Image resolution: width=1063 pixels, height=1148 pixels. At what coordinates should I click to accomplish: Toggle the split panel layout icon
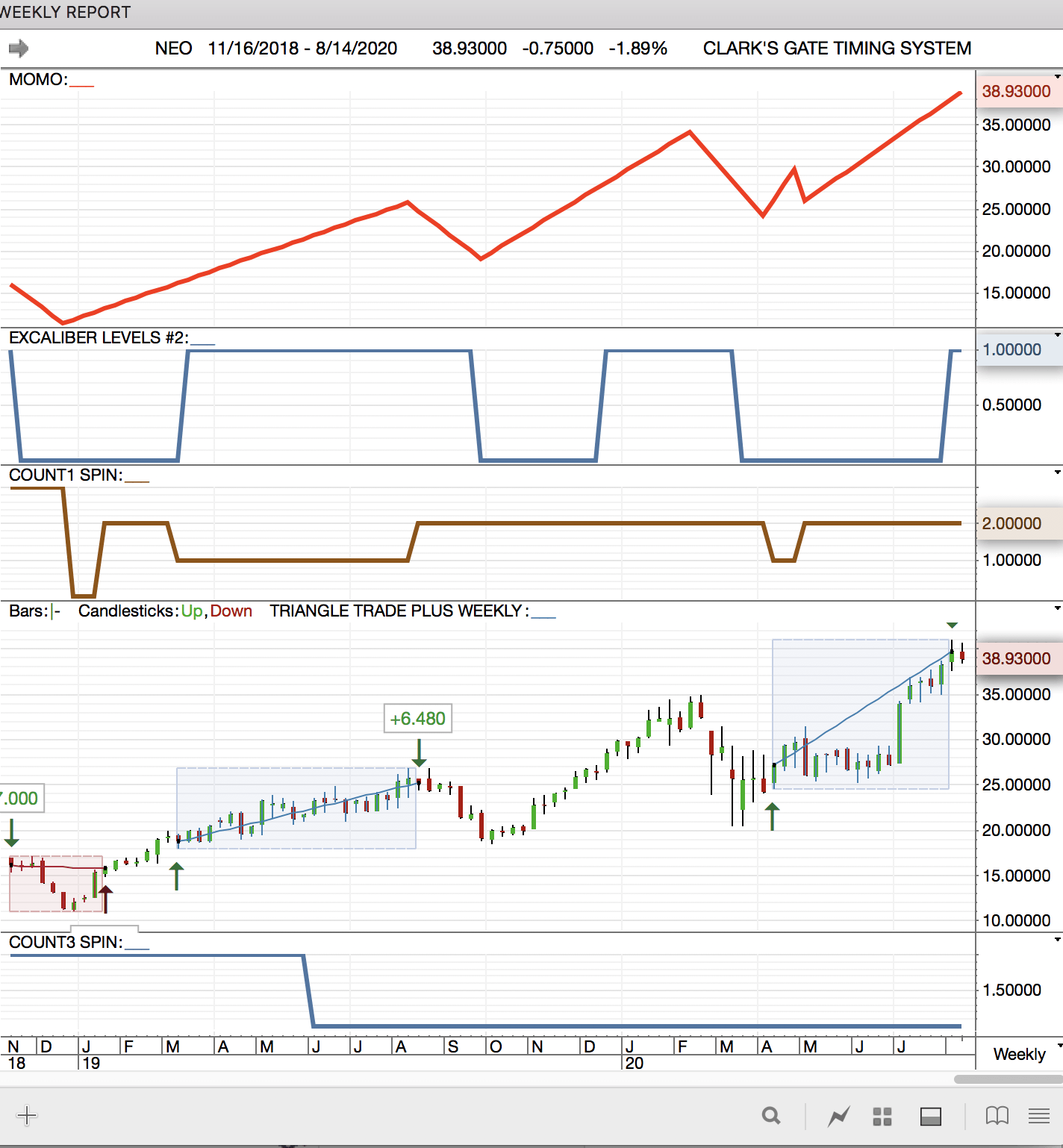click(931, 1117)
